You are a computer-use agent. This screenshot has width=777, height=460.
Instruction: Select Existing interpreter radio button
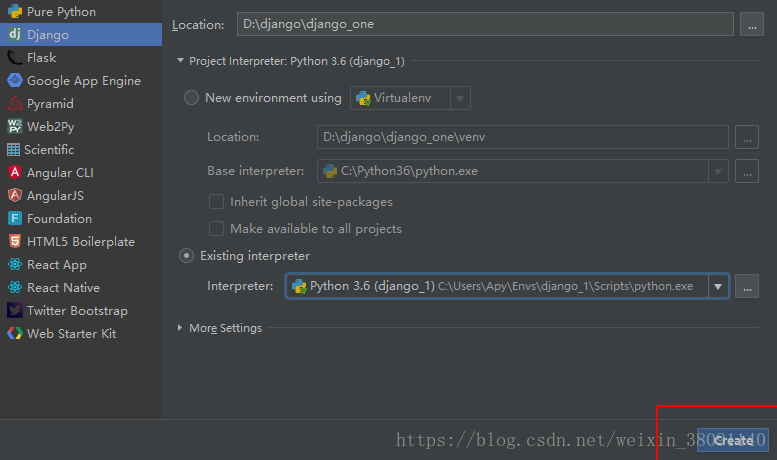[x=186, y=256]
